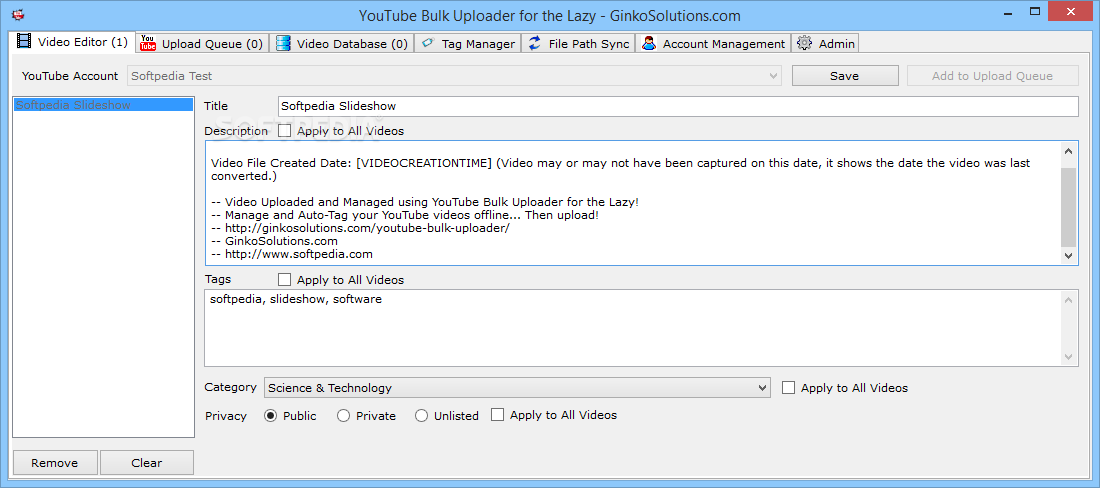Select the Private privacy option

point(343,415)
